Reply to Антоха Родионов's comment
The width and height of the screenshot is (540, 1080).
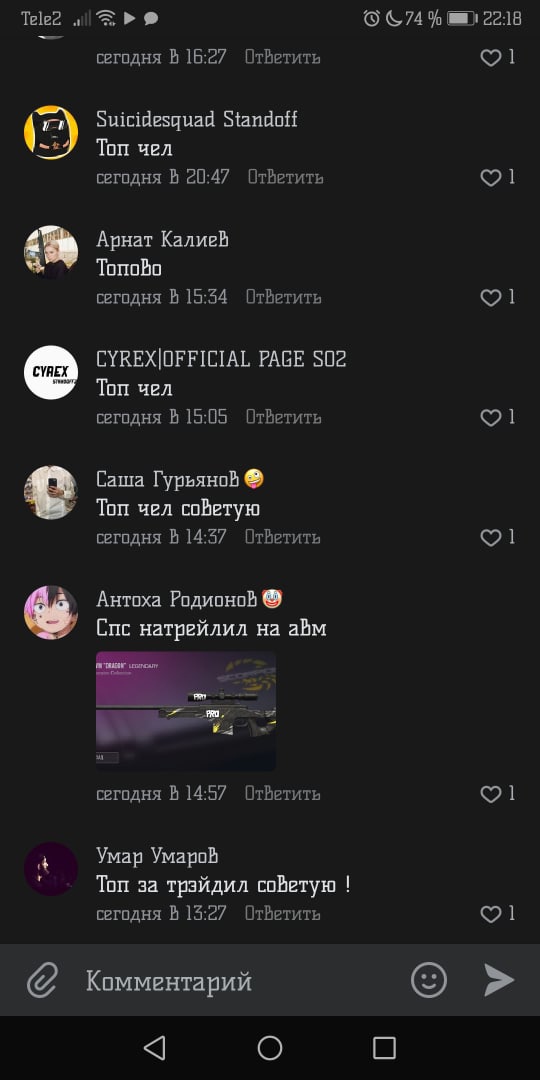point(282,793)
